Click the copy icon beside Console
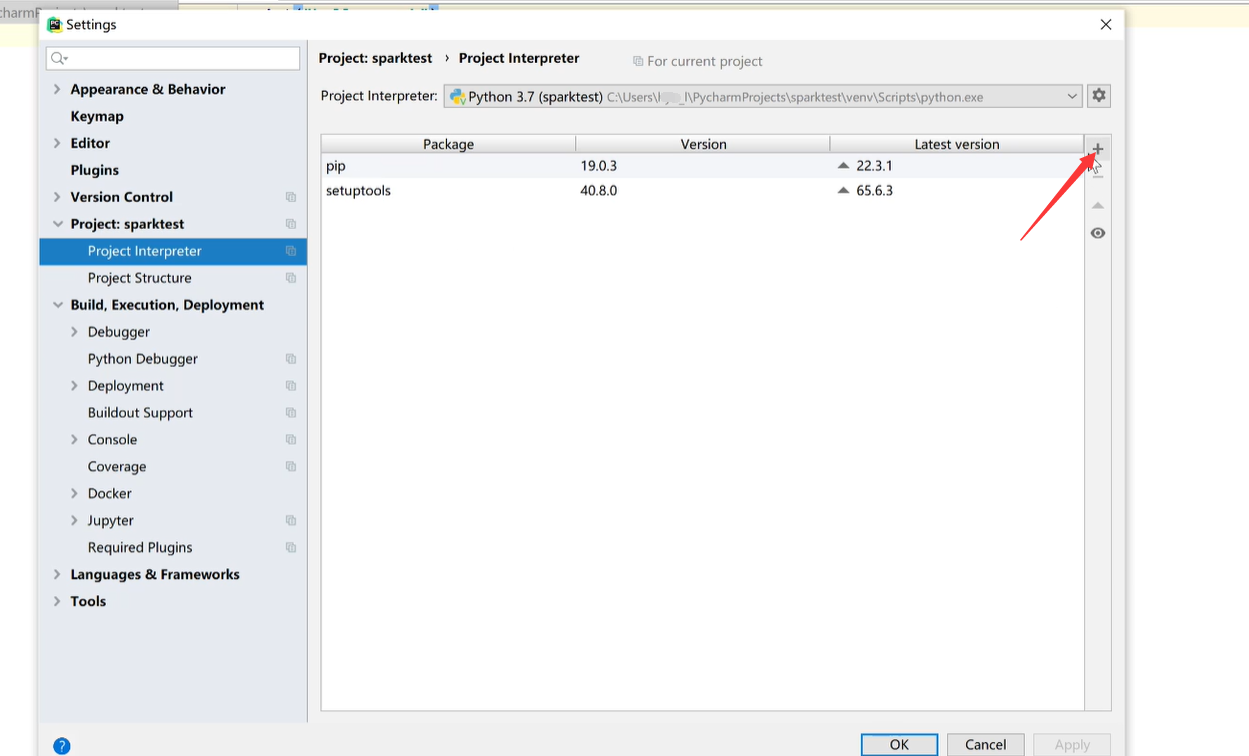 point(291,440)
